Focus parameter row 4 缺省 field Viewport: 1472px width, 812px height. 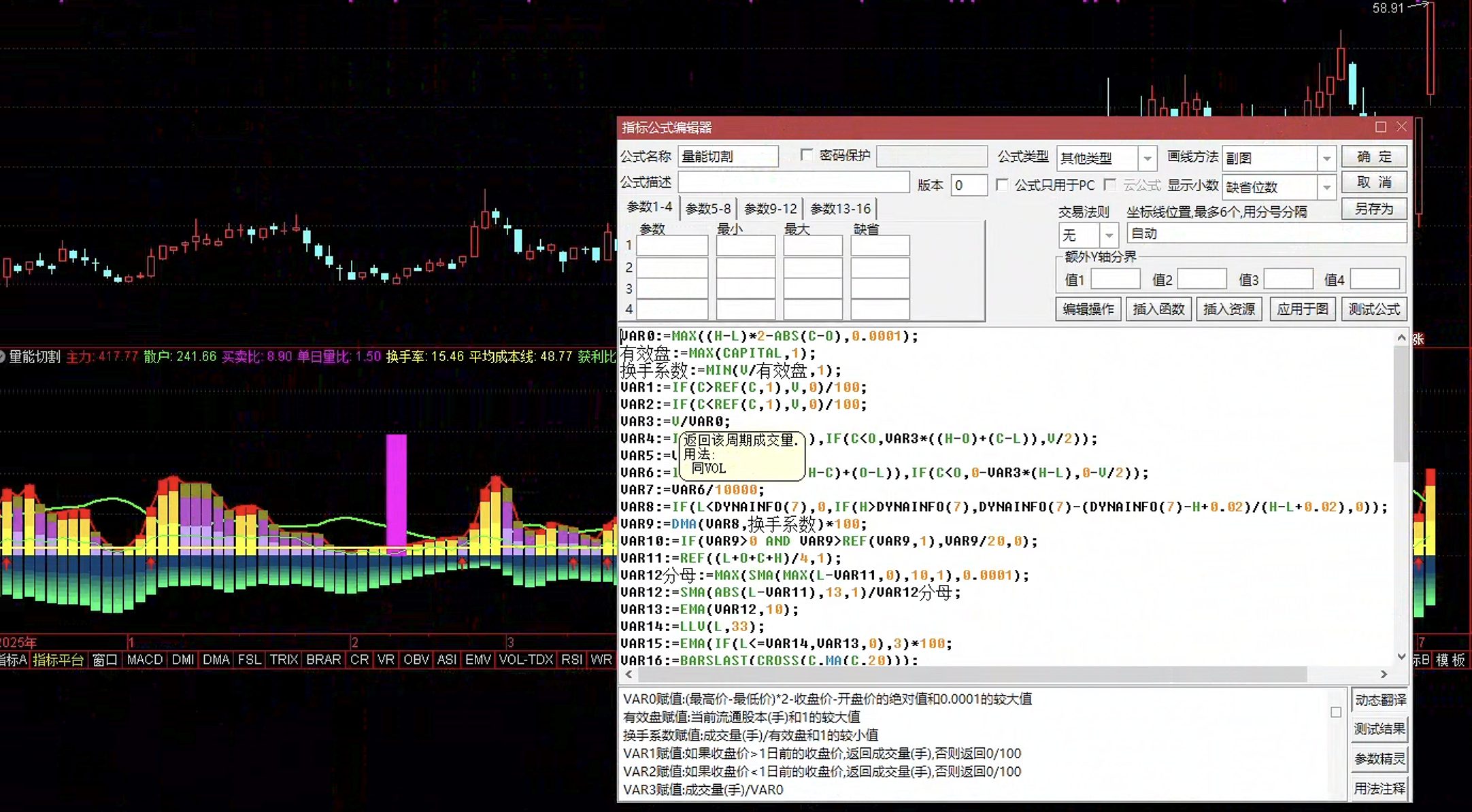(x=880, y=309)
